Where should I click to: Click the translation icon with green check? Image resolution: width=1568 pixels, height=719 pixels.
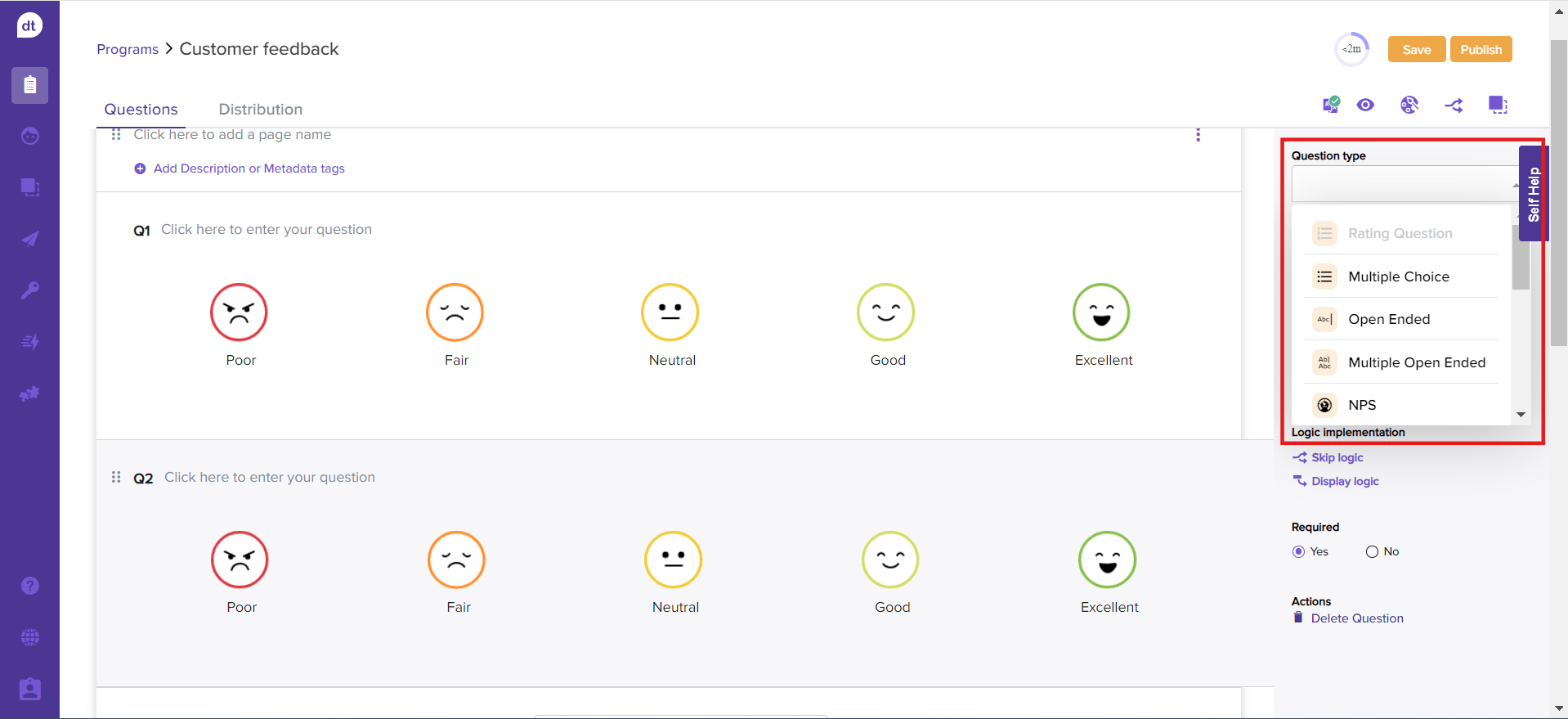1331,105
